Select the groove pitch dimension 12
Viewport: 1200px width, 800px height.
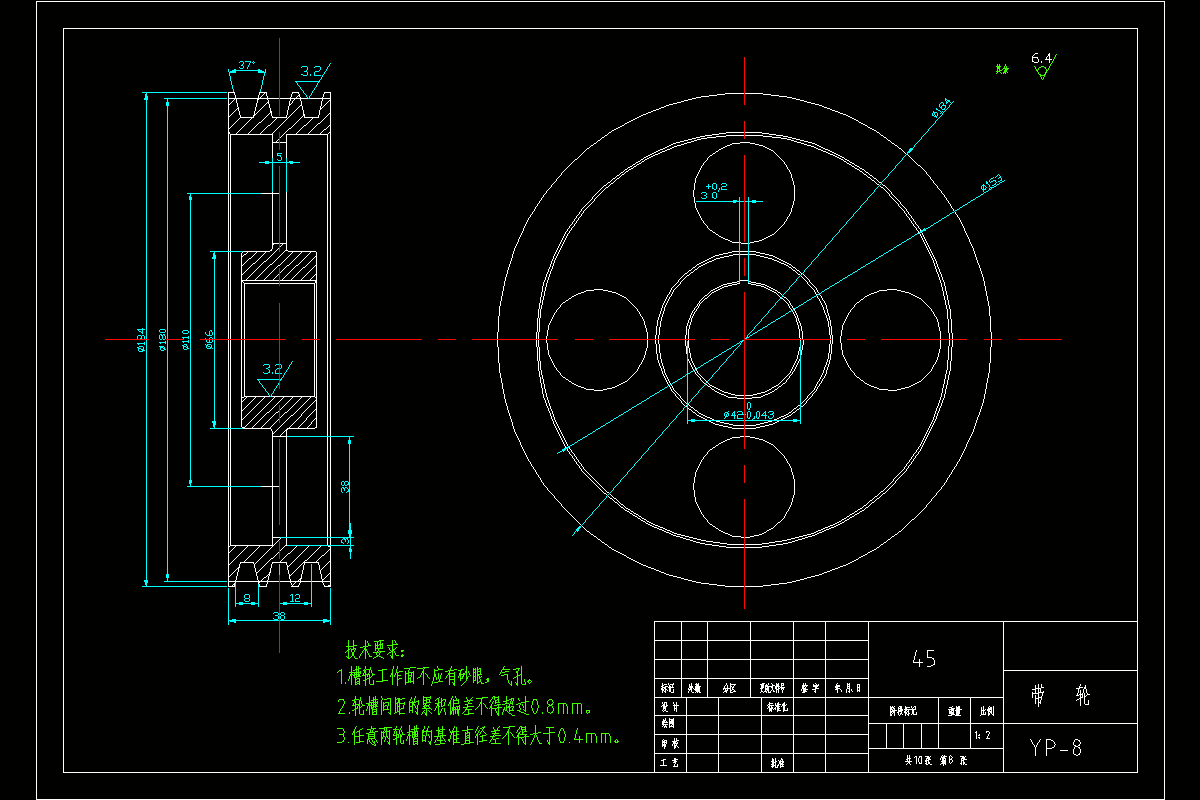294,598
